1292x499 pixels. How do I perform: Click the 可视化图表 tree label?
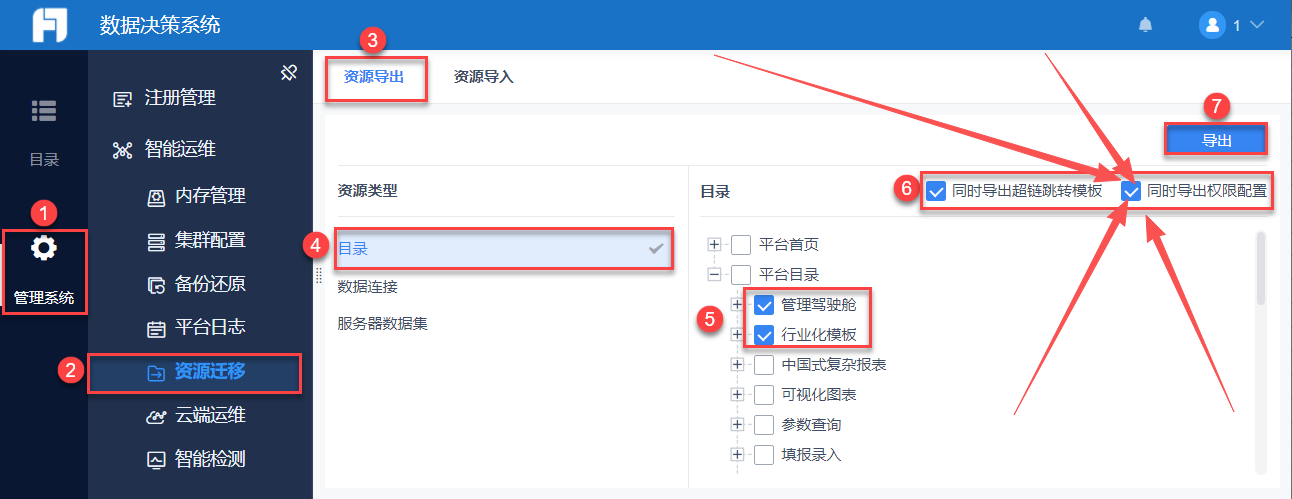click(x=819, y=395)
